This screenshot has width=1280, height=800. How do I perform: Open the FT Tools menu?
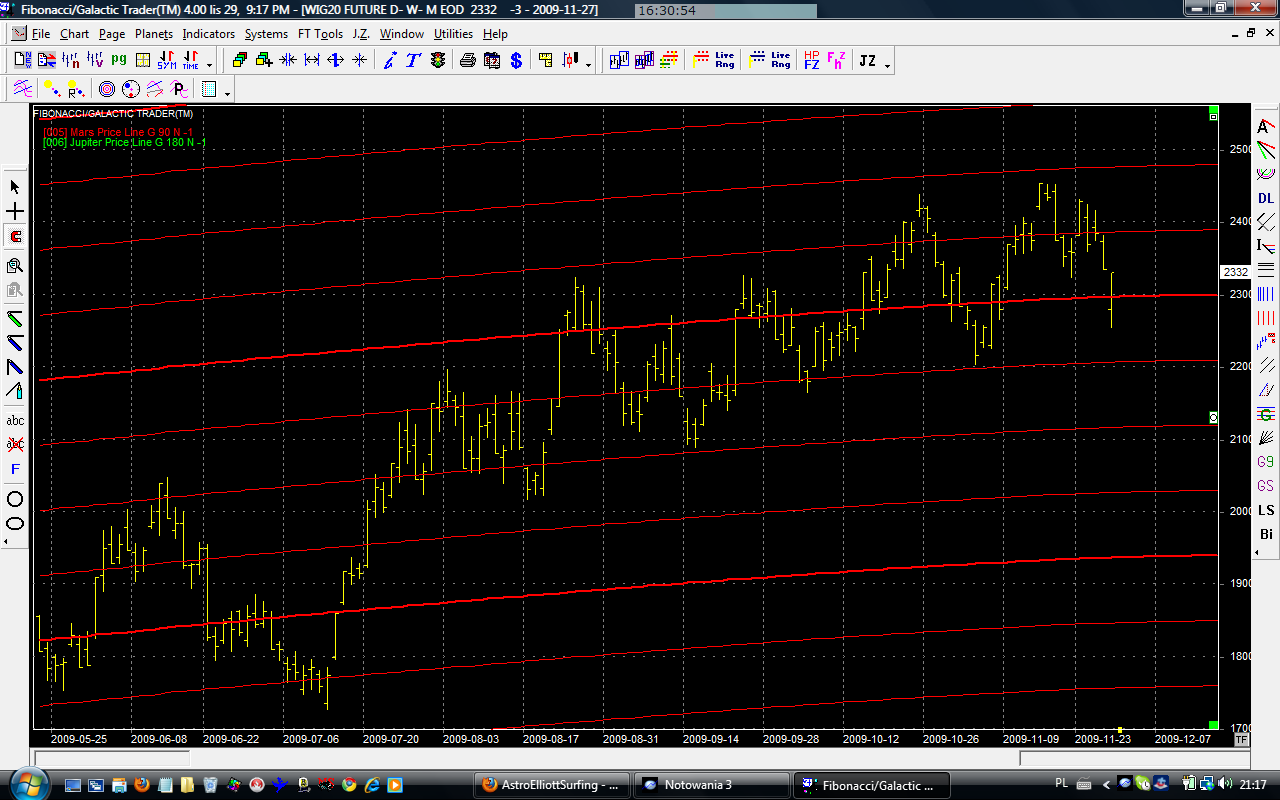320,34
